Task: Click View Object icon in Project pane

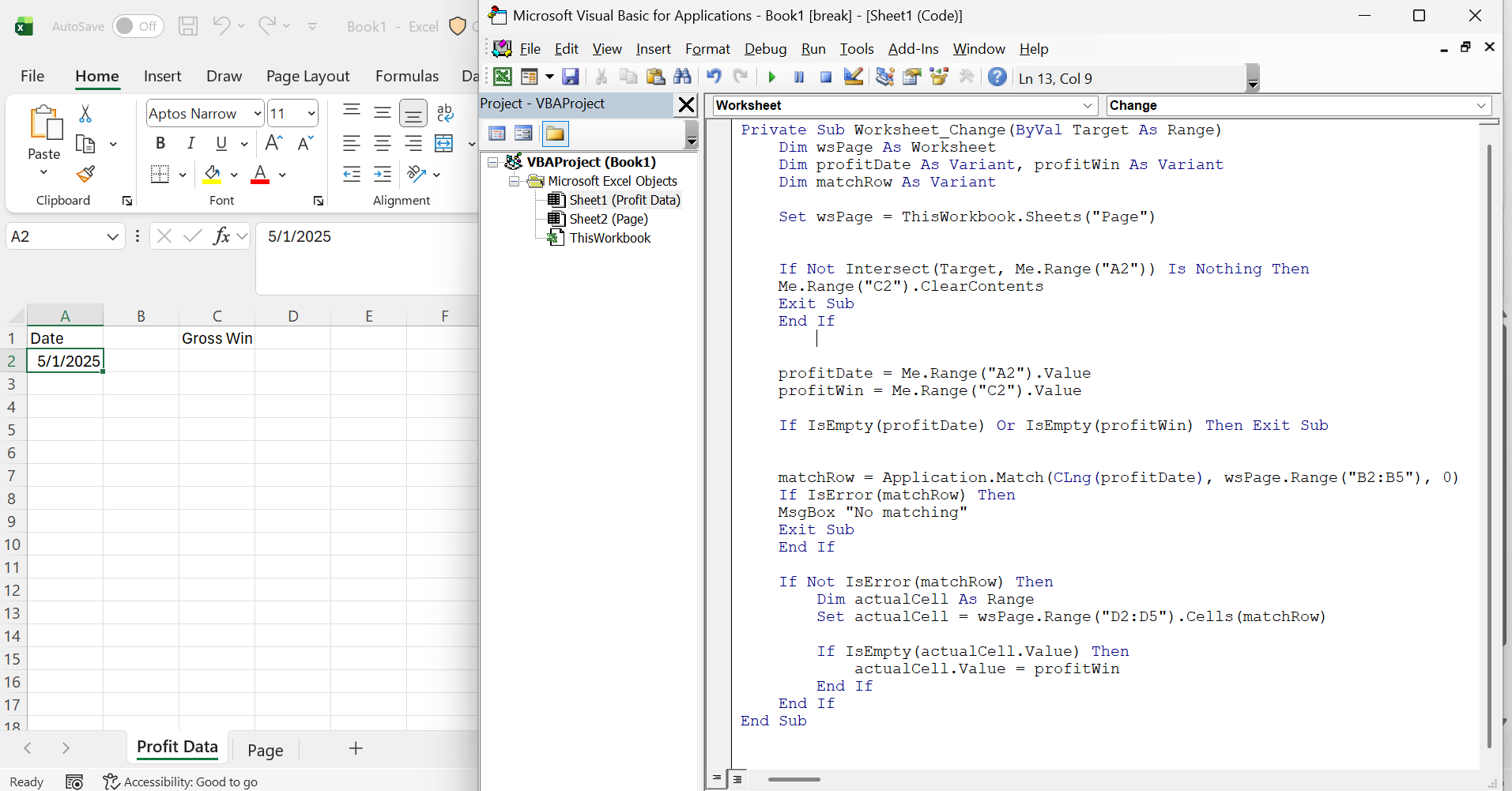Action: 523,134
